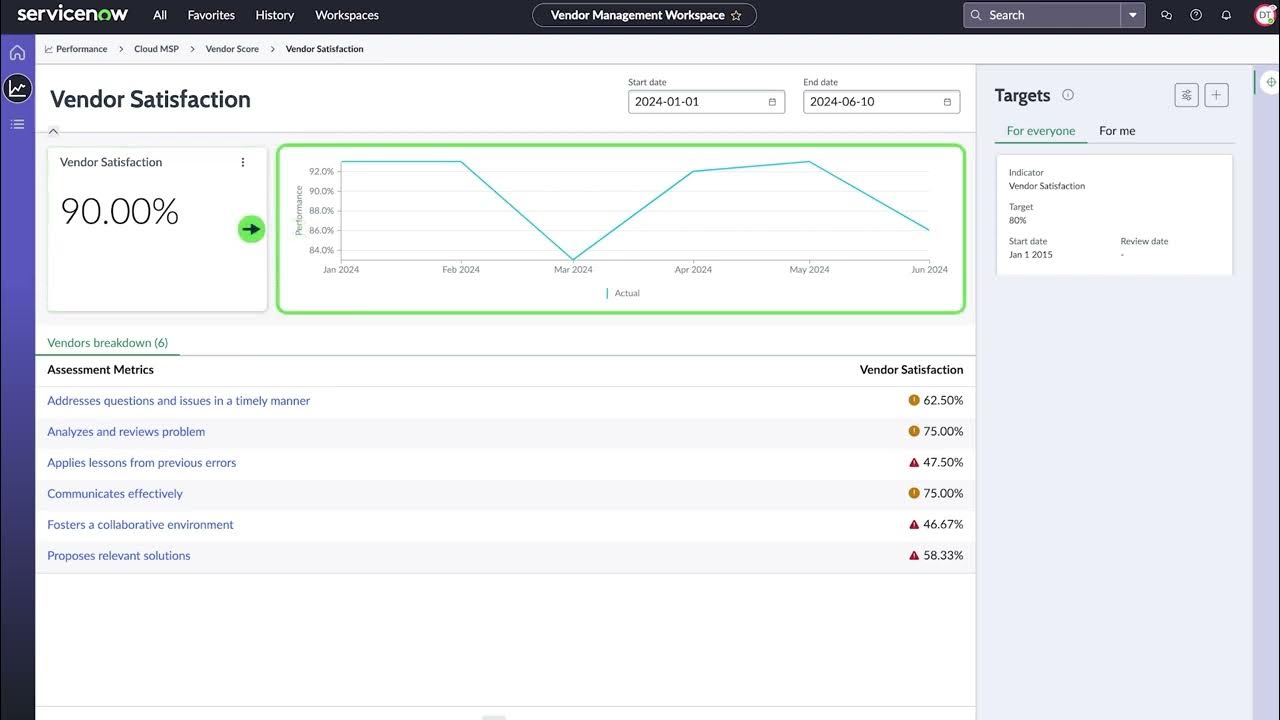Collapse the Vendor Satisfaction summary section

click(53, 130)
